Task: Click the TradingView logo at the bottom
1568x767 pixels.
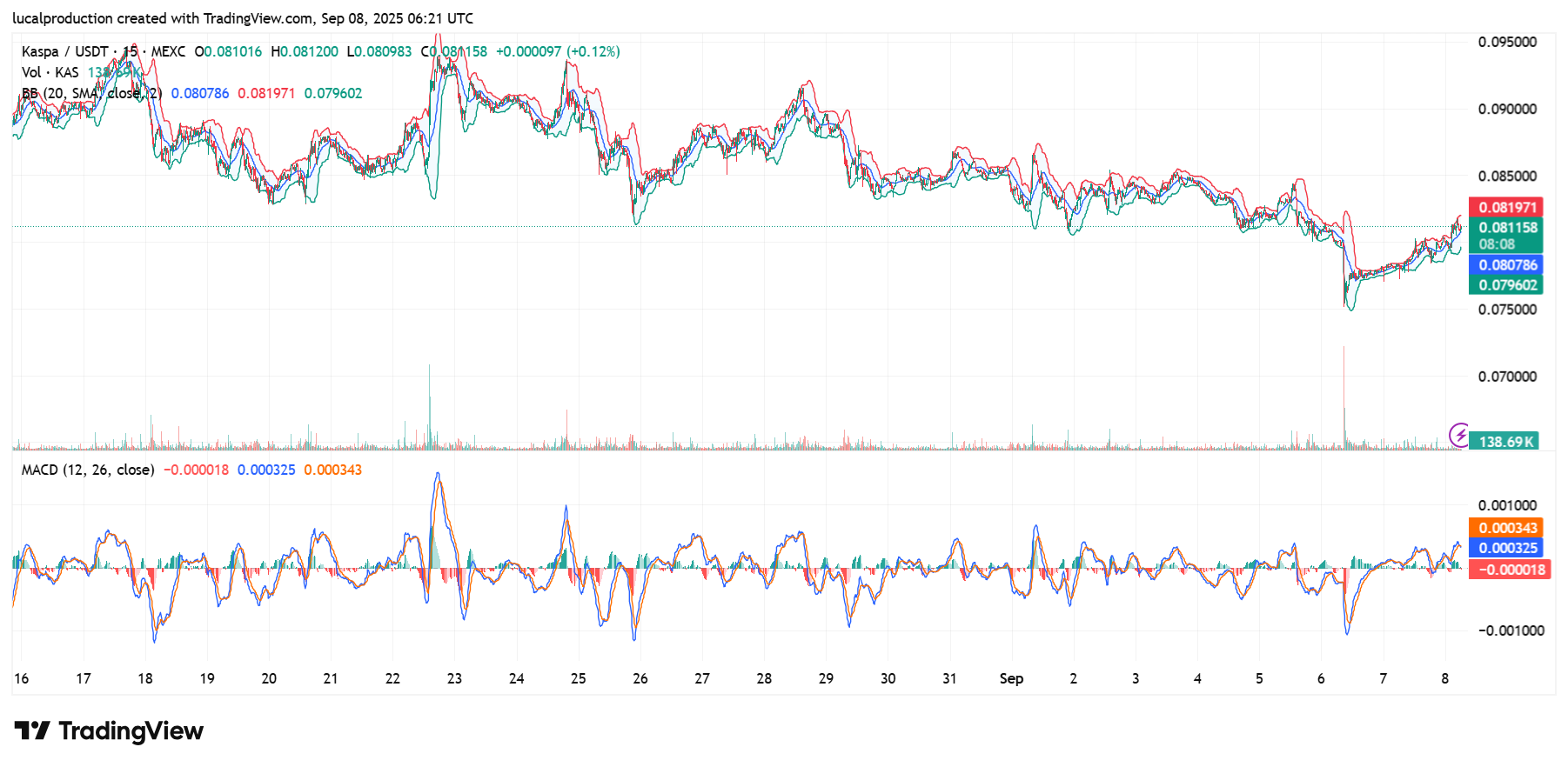Action: click(109, 731)
